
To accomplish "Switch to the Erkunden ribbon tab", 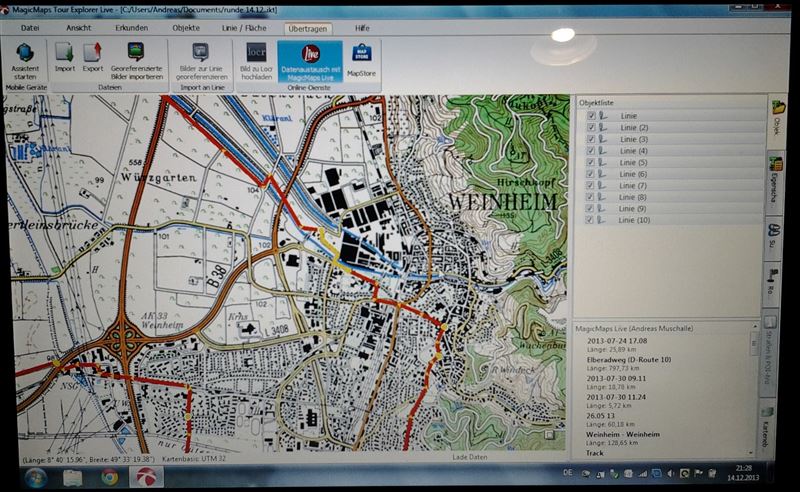I will click(x=131, y=28).
